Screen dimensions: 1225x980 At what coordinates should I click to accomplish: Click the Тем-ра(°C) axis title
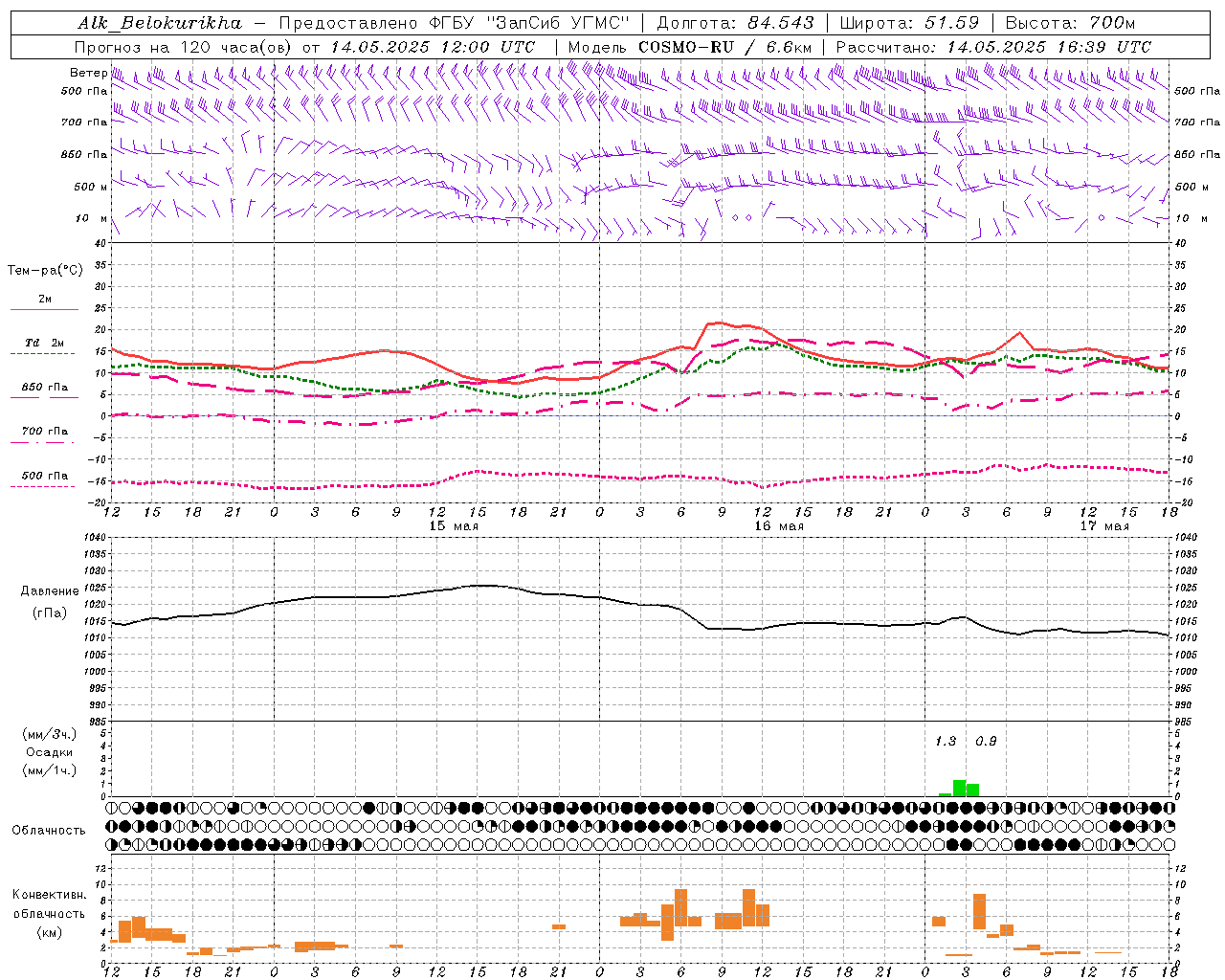(45, 271)
